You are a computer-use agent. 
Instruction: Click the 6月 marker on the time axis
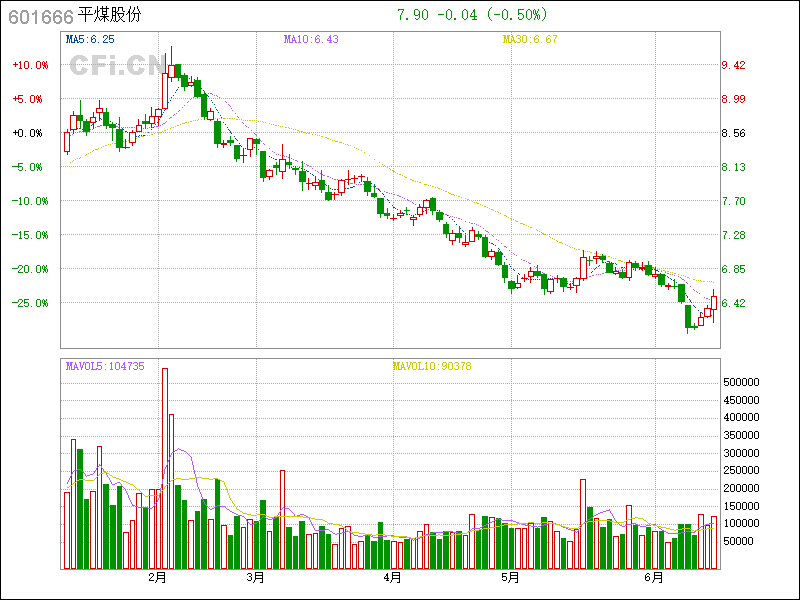pyautogui.click(x=654, y=577)
